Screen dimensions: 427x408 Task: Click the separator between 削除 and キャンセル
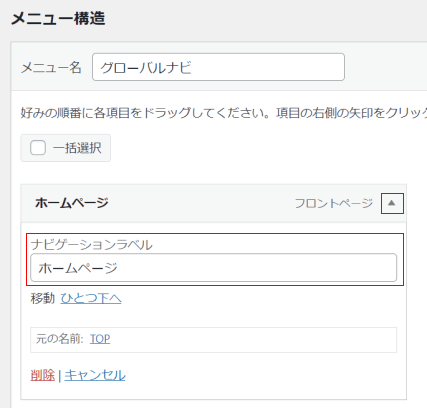[59, 376]
